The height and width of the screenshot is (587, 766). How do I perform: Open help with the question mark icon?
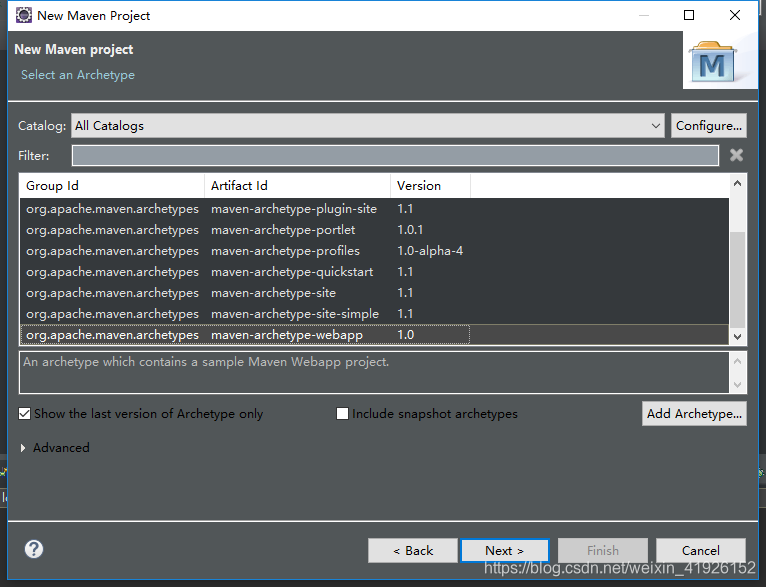[x=34, y=549]
